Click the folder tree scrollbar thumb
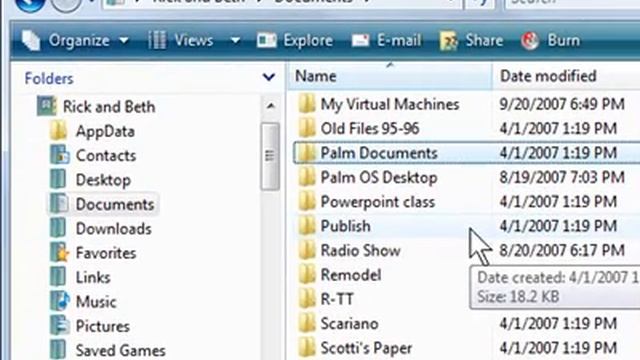The height and width of the screenshot is (360, 640). tap(270, 156)
